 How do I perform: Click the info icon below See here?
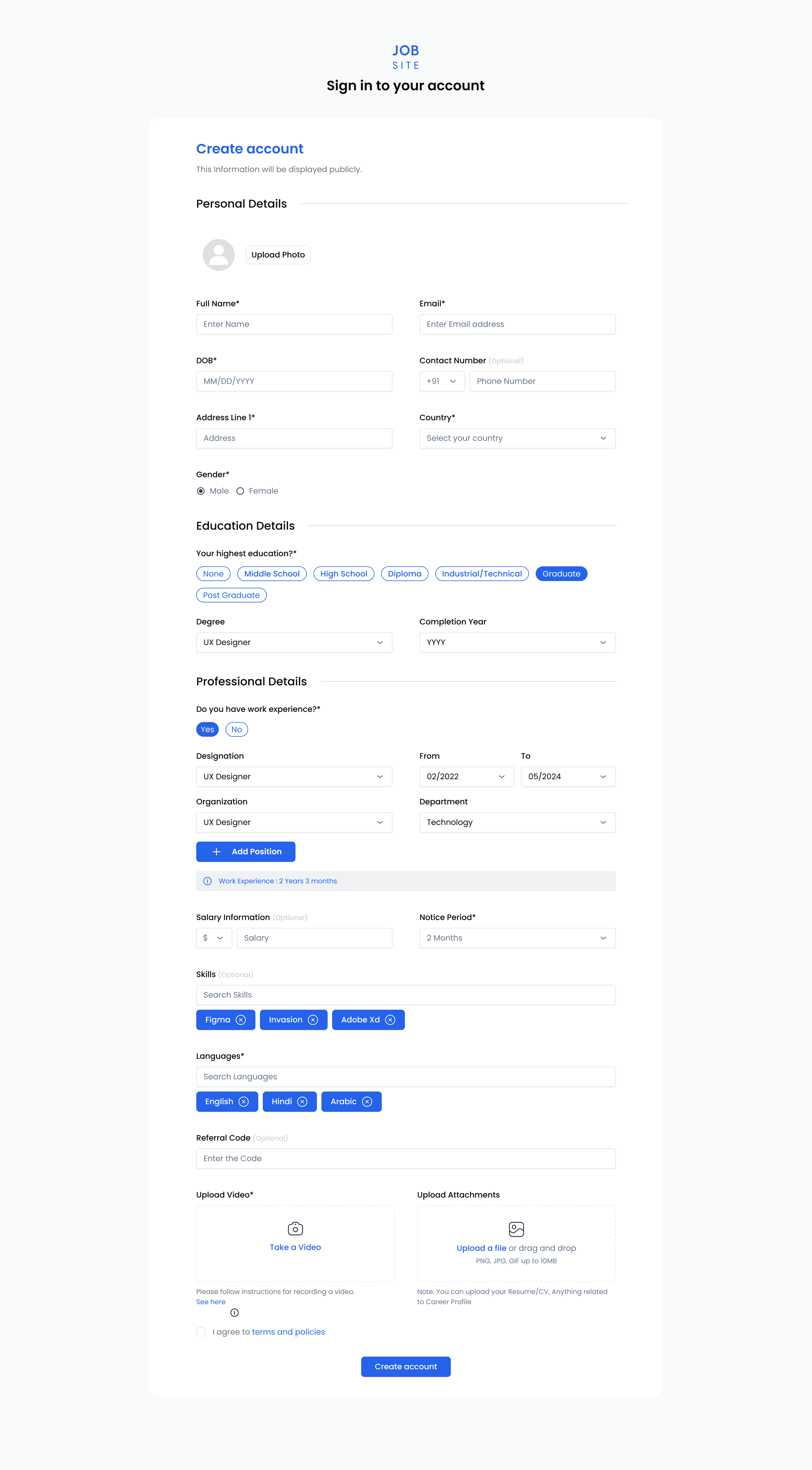pyautogui.click(x=235, y=1313)
